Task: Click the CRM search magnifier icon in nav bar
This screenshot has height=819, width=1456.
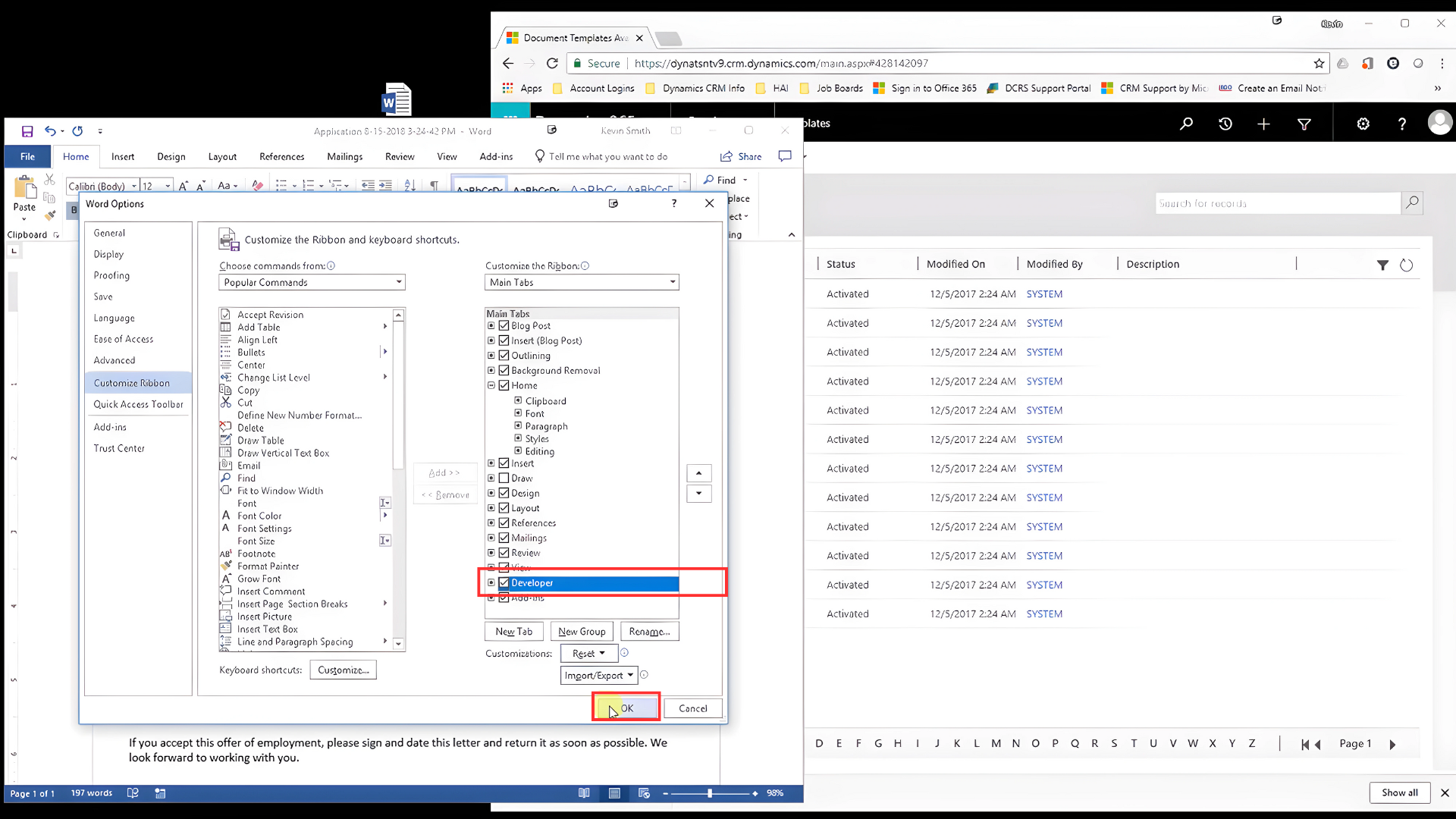Action: pos(1186,124)
